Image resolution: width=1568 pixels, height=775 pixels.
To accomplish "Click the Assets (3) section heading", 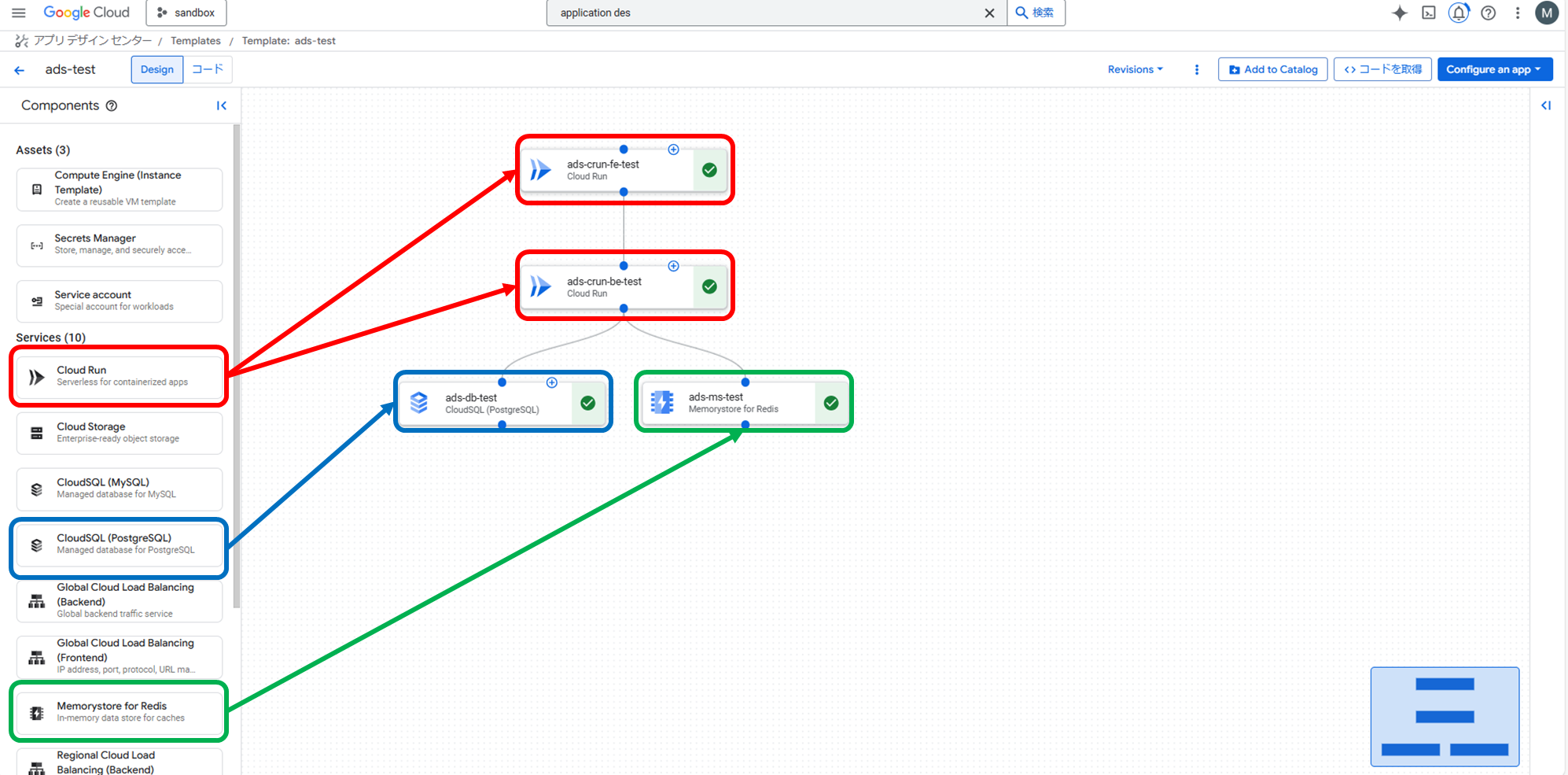I will coord(43,149).
